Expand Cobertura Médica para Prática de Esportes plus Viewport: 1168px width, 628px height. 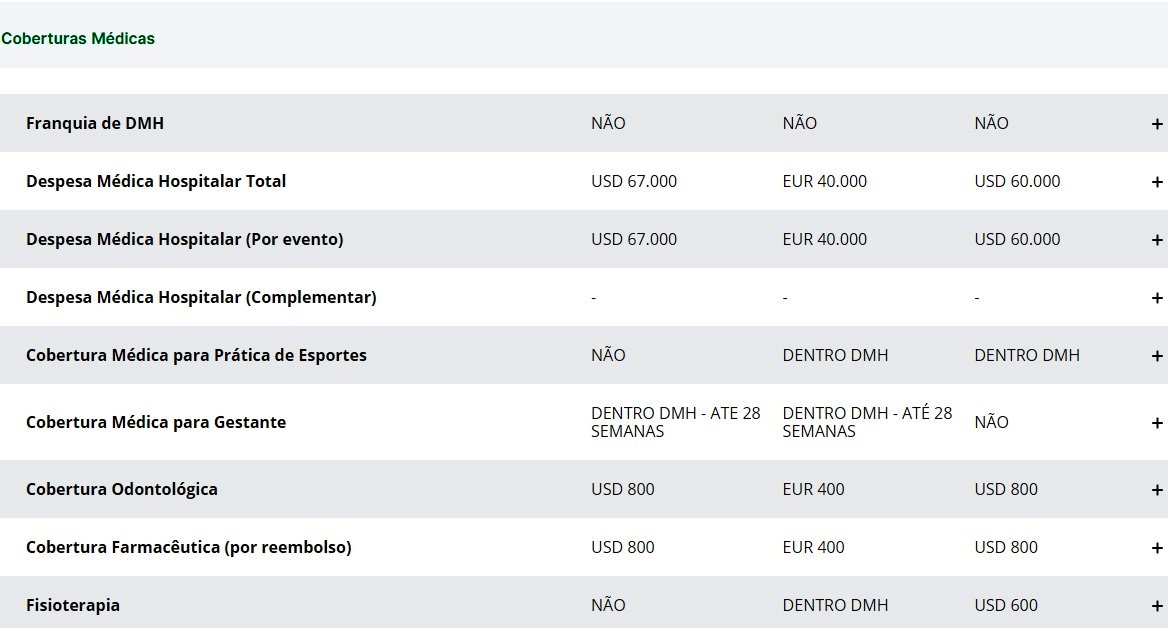click(1157, 357)
